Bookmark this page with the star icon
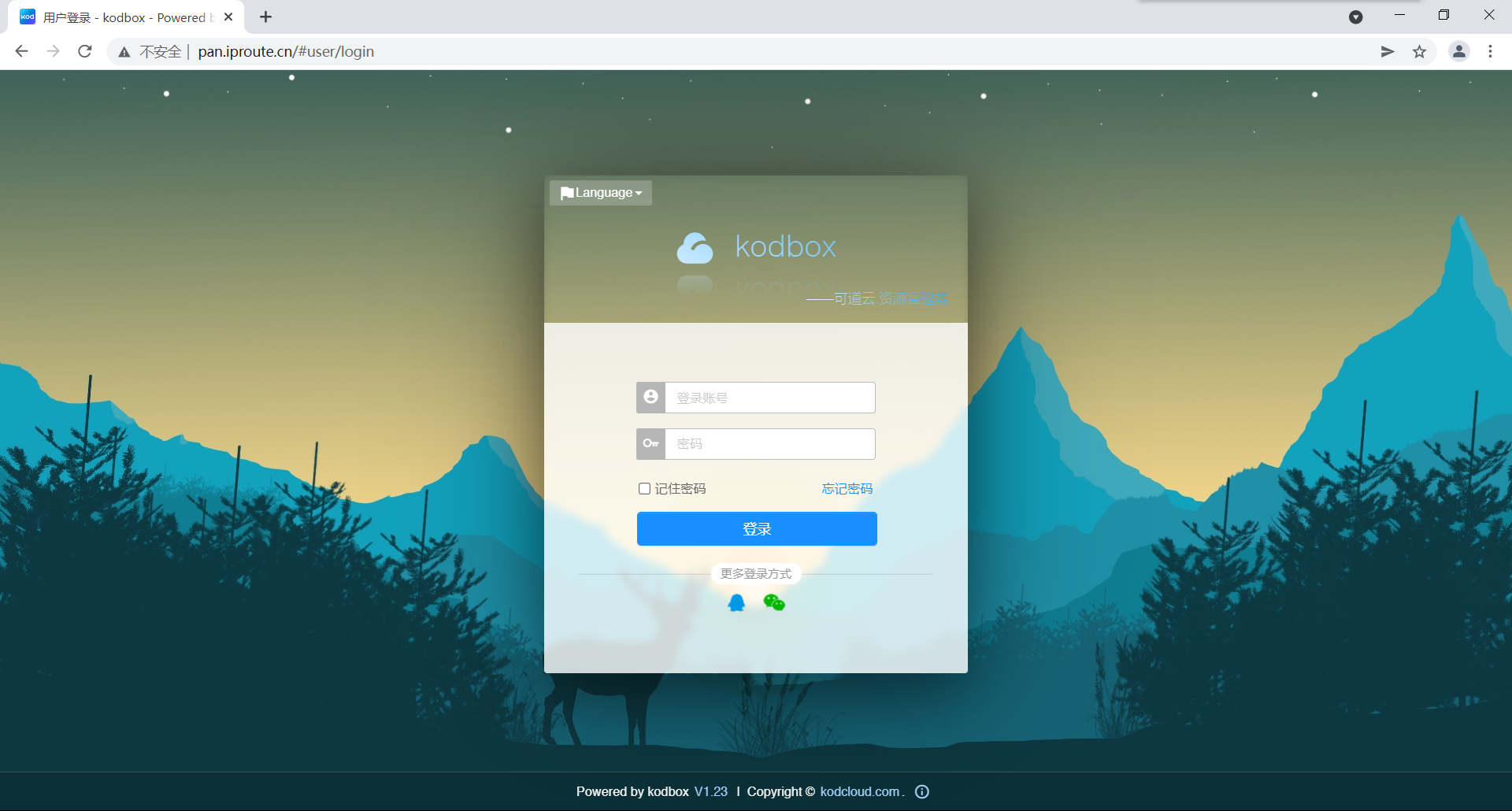This screenshot has height=811, width=1512. (x=1419, y=52)
